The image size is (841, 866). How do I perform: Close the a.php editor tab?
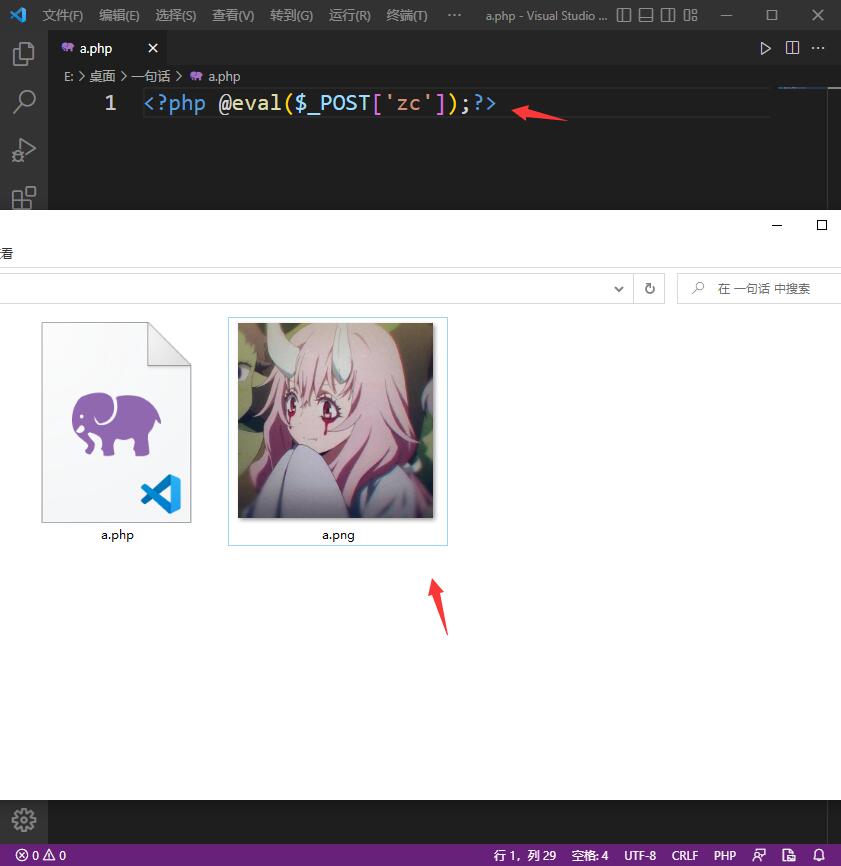[x=153, y=49]
